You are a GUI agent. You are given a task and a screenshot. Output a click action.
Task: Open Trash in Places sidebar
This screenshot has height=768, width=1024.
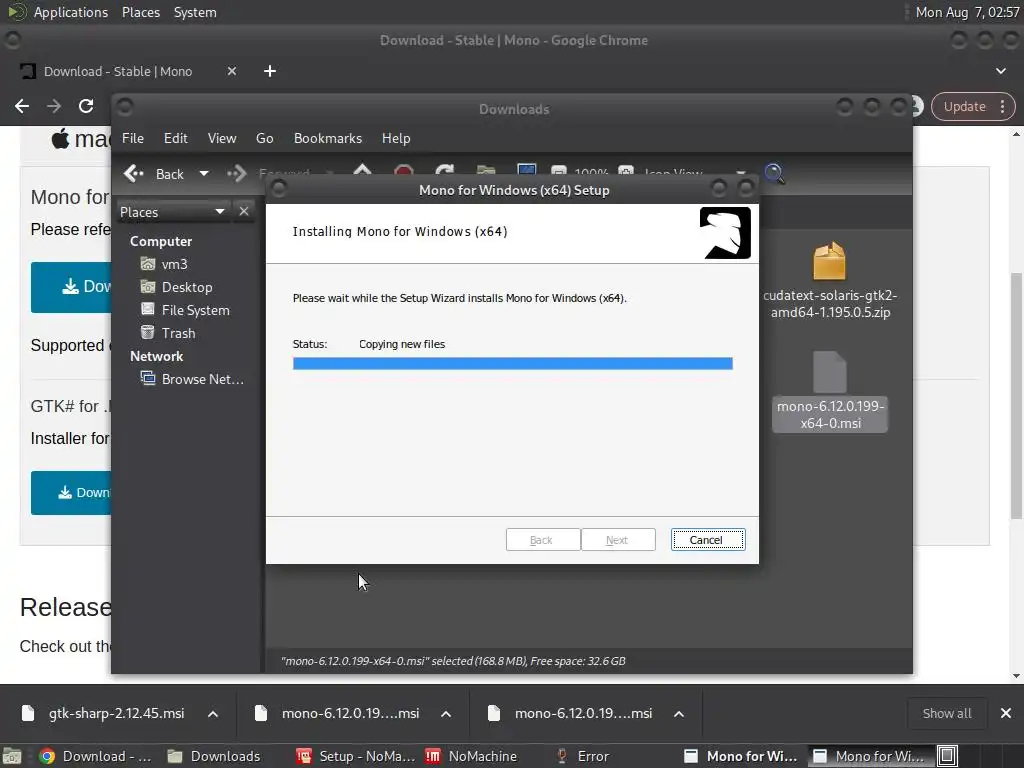tap(168, 333)
